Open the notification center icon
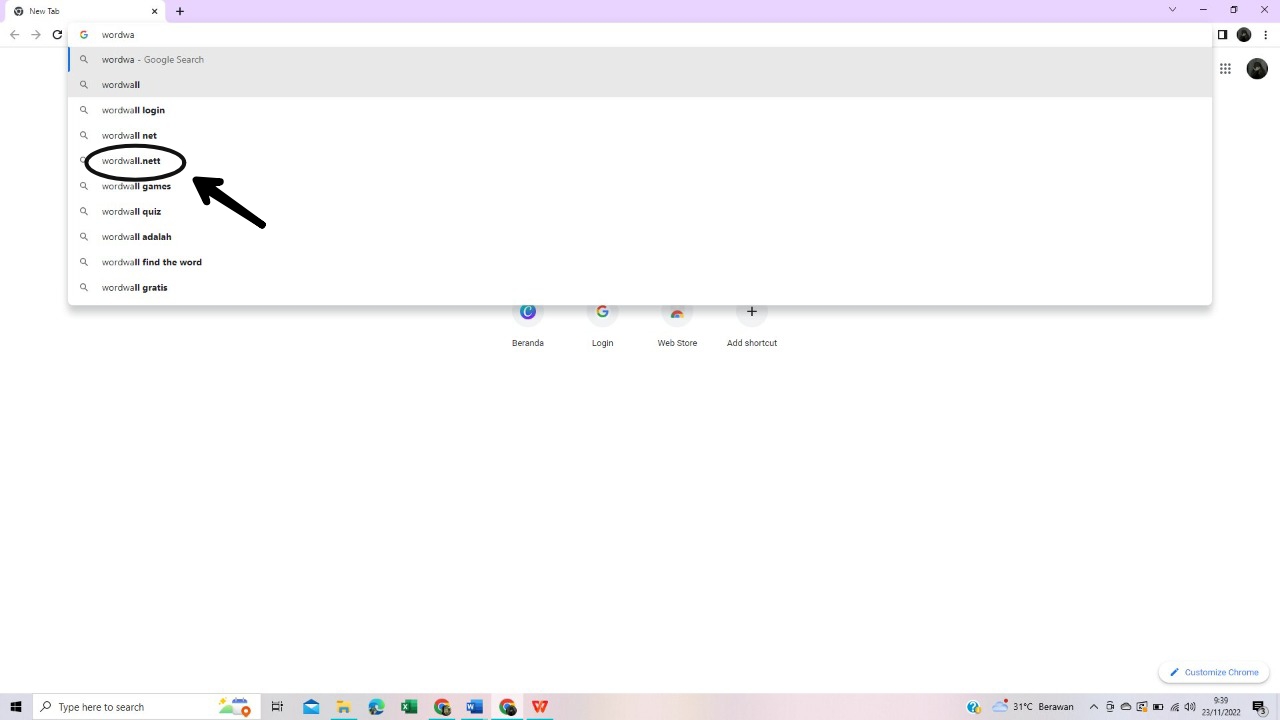 click(x=1259, y=707)
